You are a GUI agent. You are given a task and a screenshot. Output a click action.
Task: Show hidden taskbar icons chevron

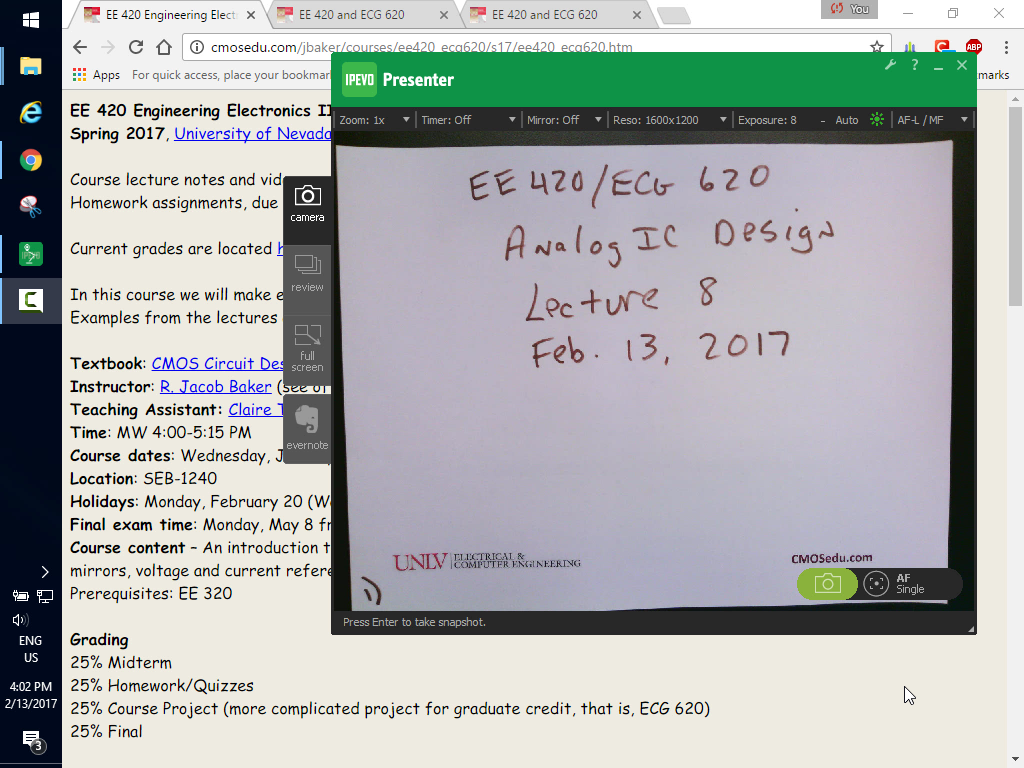pyautogui.click(x=44, y=572)
